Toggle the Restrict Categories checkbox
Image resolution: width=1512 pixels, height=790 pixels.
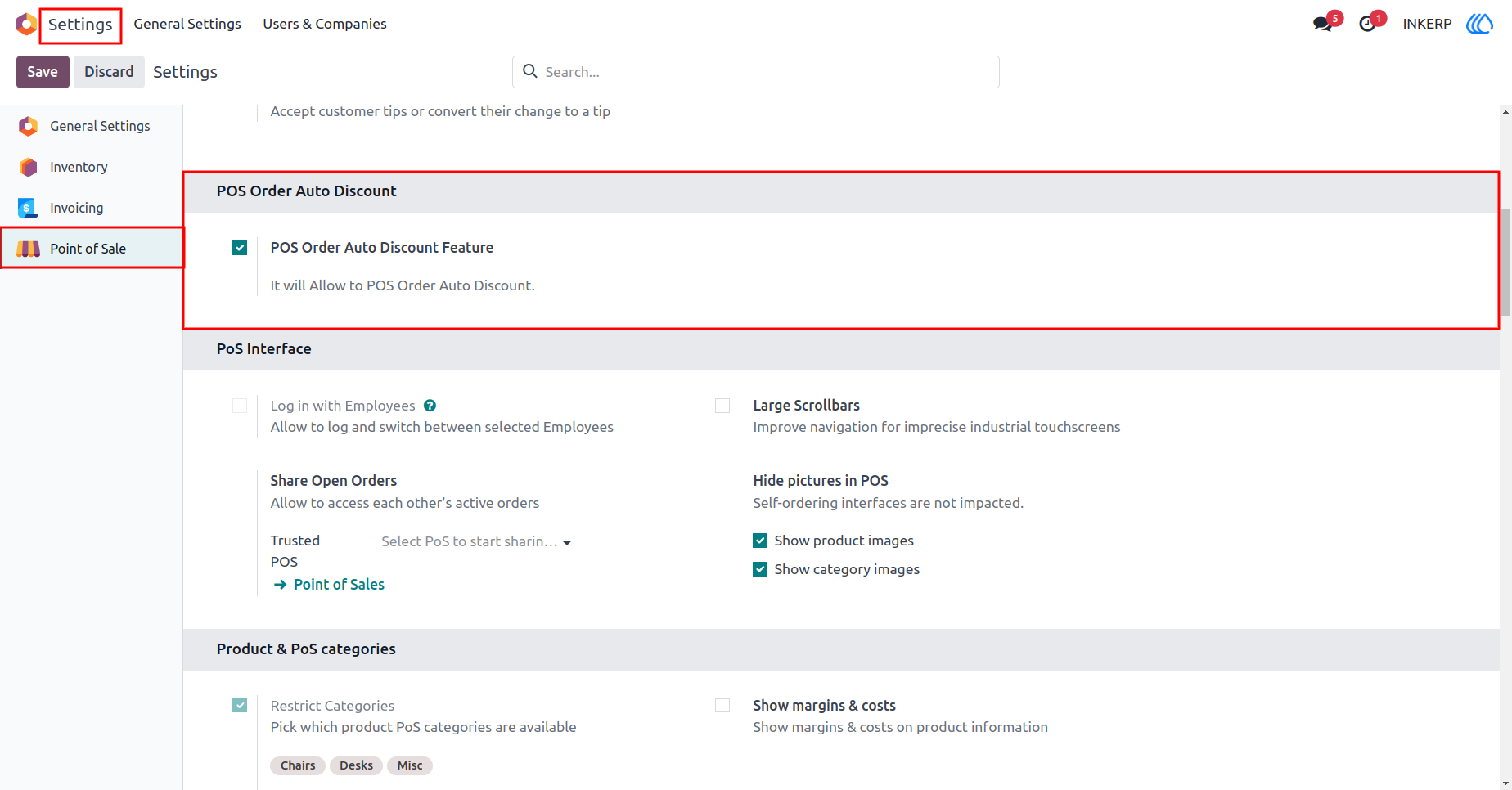(240, 705)
